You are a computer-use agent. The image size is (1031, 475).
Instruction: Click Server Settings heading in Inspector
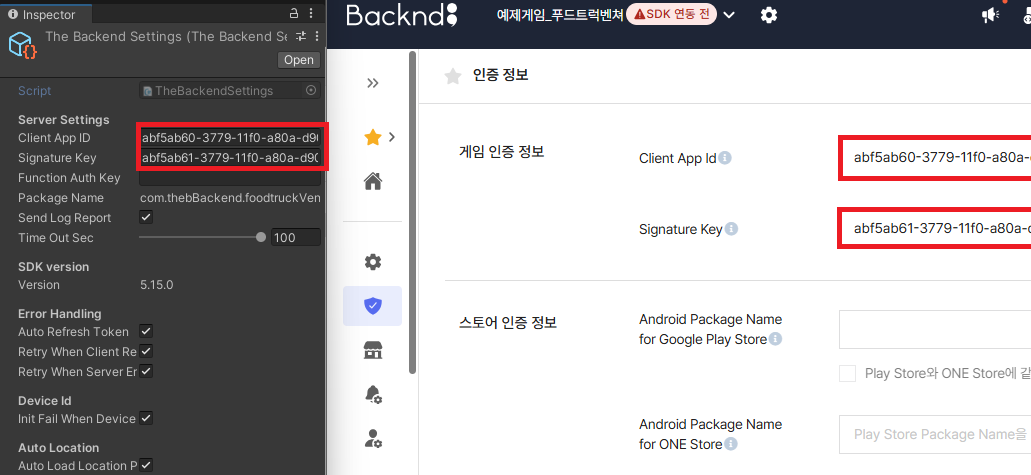[64, 120]
